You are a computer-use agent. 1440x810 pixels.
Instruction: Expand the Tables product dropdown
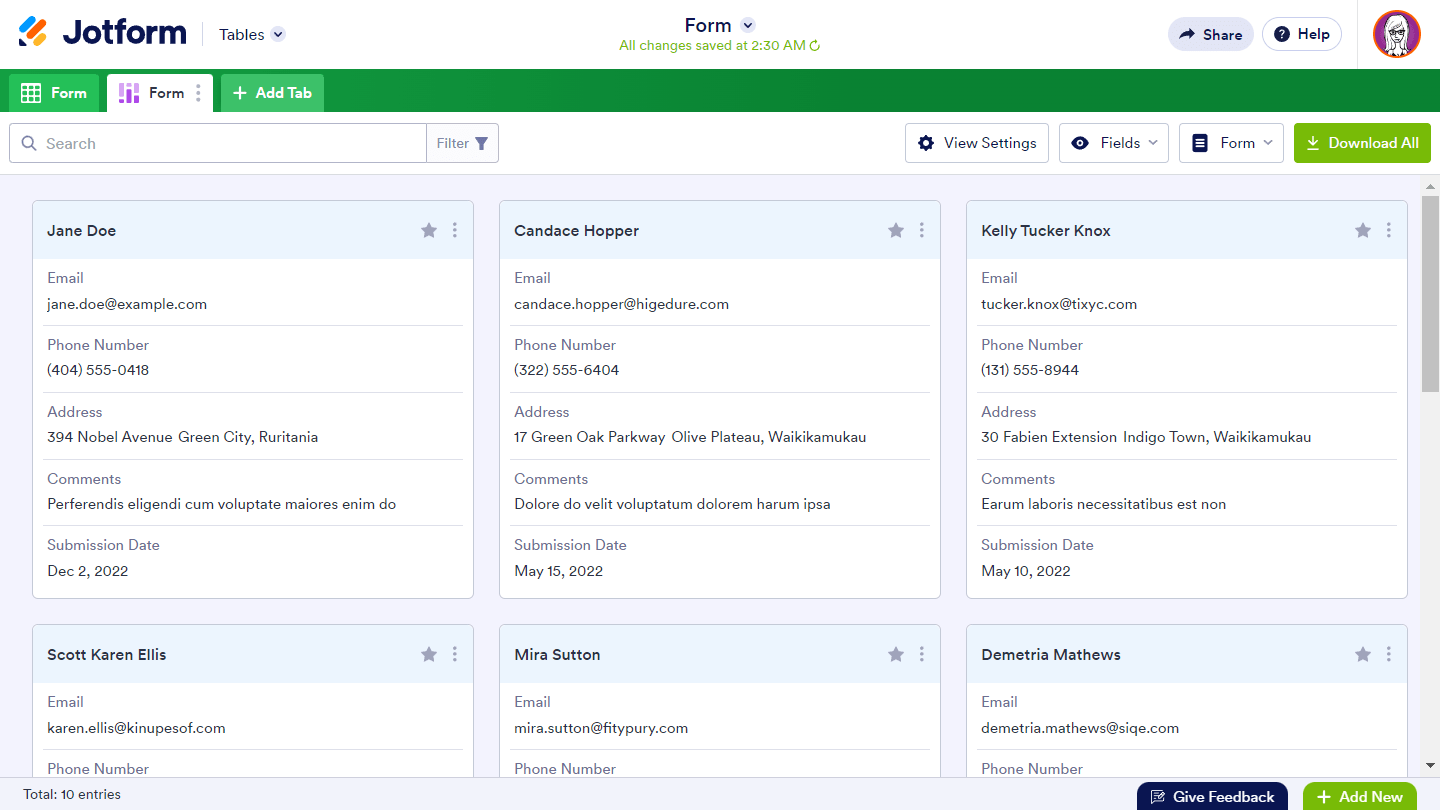[278, 34]
